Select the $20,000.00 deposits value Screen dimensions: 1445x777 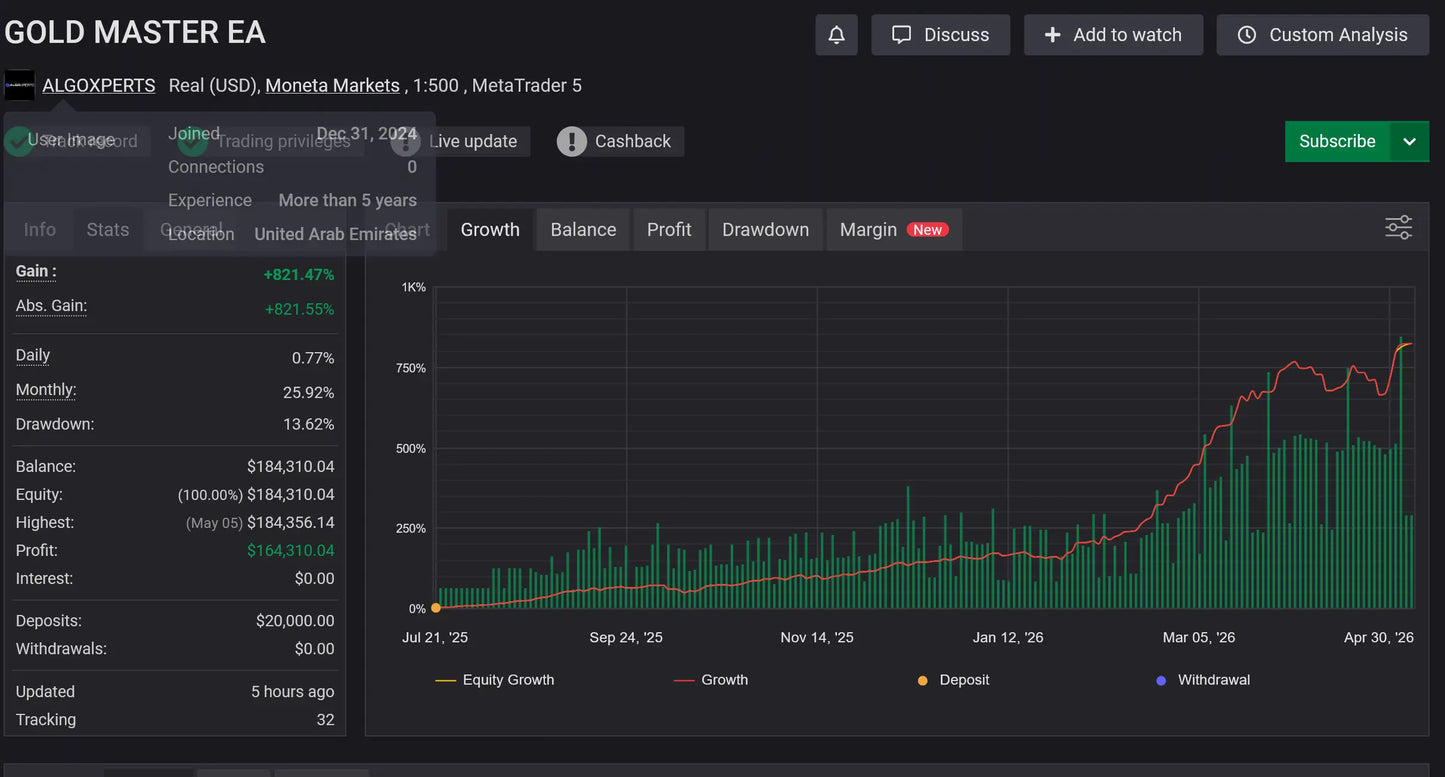(295, 621)
